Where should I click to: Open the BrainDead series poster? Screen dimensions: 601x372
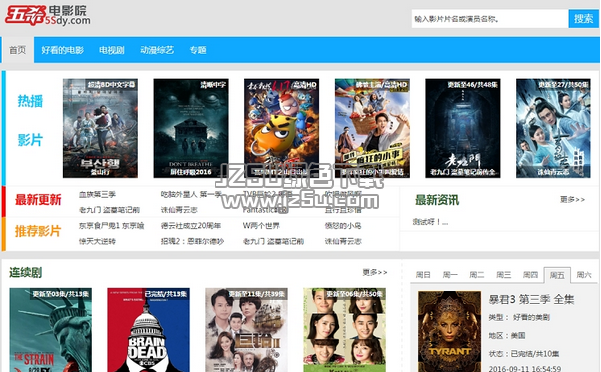point(148,330)
